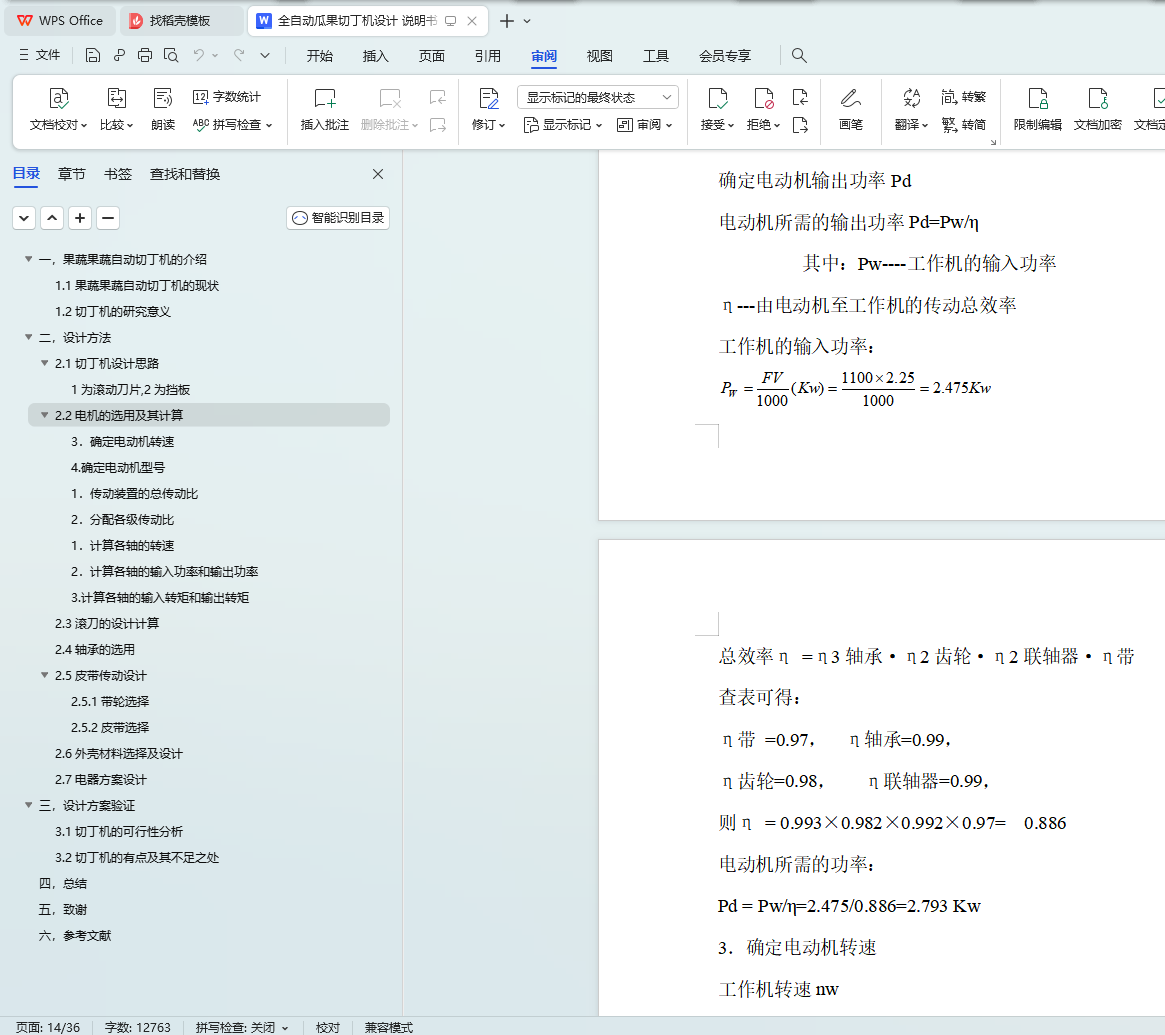1165x1035 pixels.
Task: Open quick access toolbar customize arrow
Action: pyautogui.click(x=265, y=55)
